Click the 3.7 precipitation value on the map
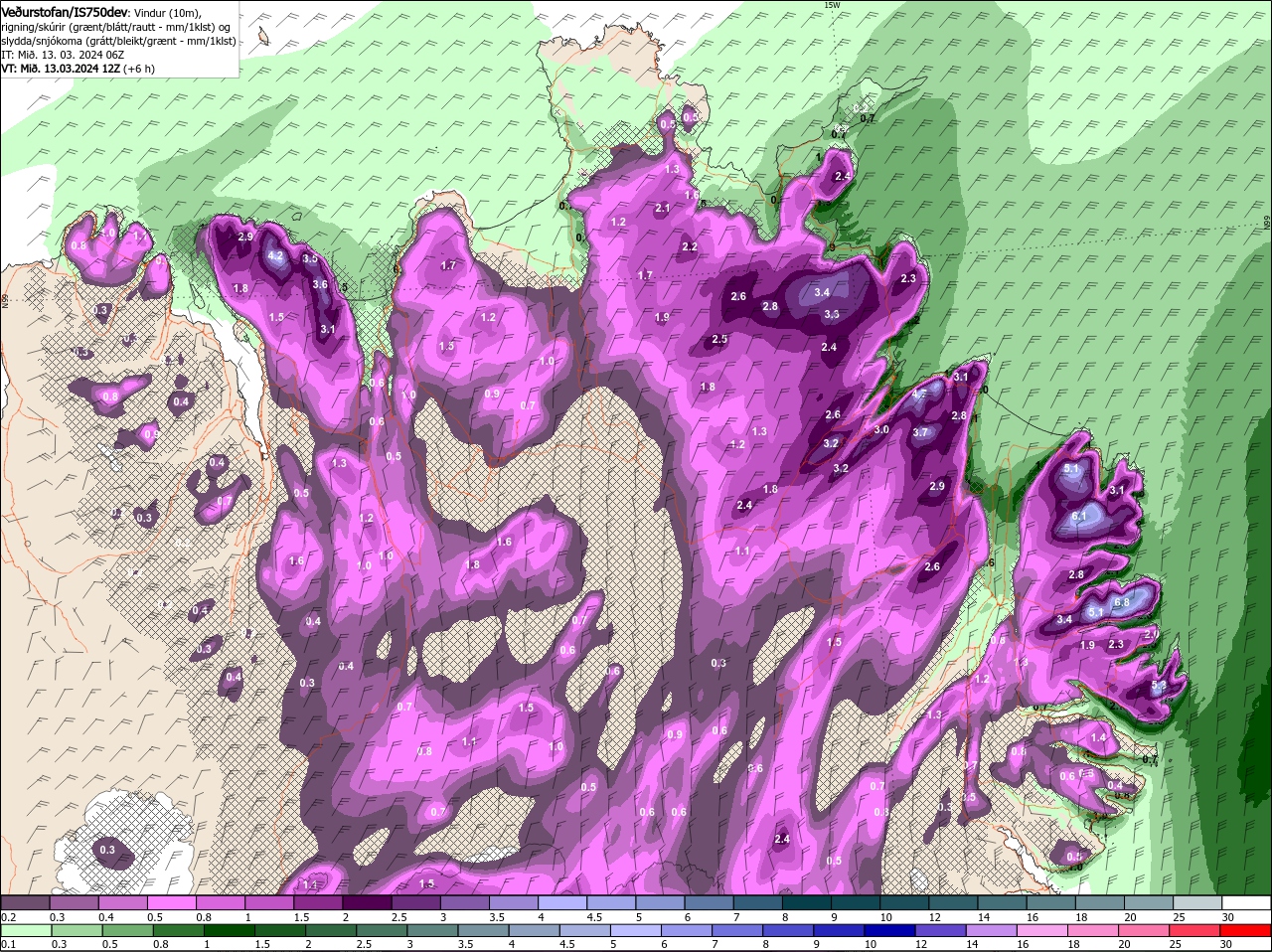The height and width of the screenshot is (952, 1272). click(x=920, y=432)
